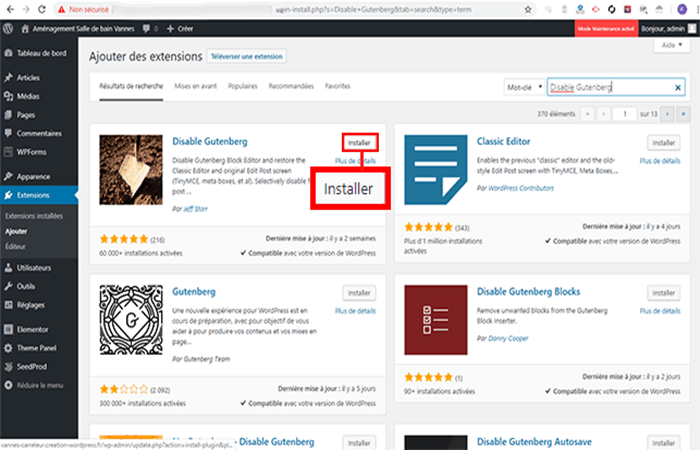Click the WPForms icon in sidebar
The width and height of the screenshot is (700, 450).
(x=8, y=152)
